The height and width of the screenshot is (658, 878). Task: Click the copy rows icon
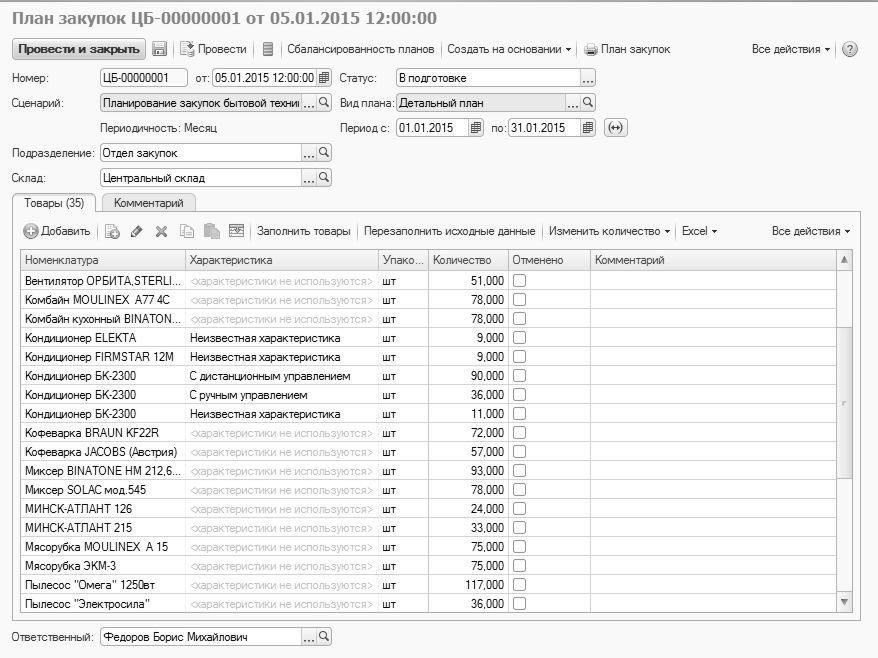(186, 231)
